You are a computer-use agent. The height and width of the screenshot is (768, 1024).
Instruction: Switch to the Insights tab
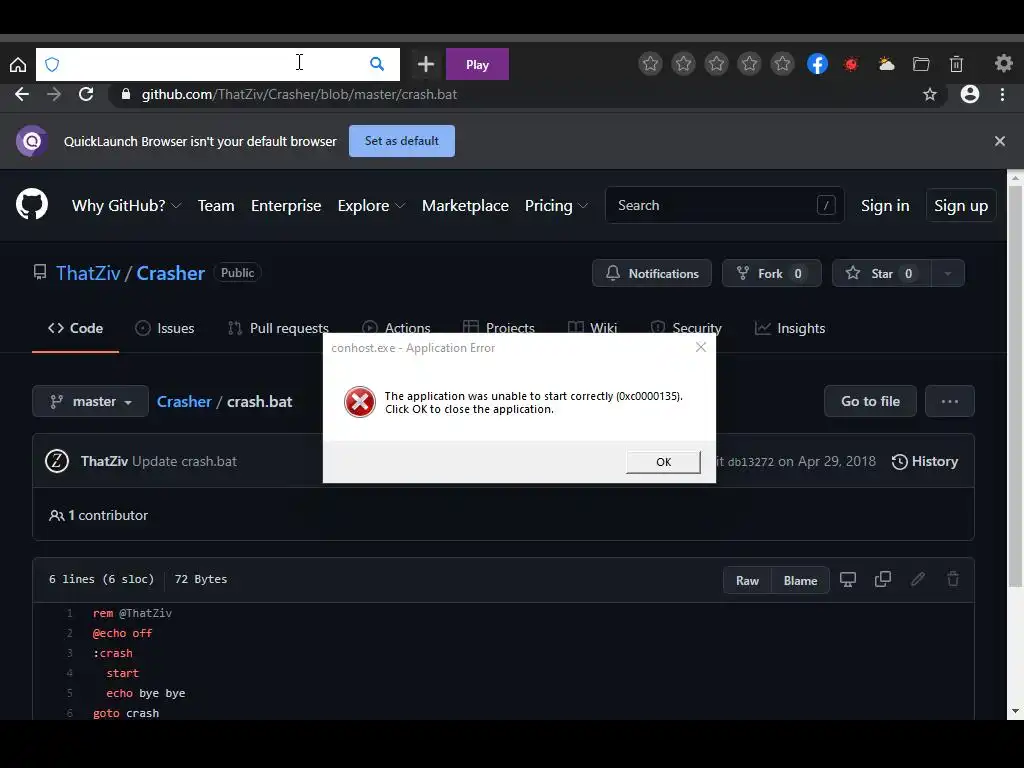coord(790,328)
